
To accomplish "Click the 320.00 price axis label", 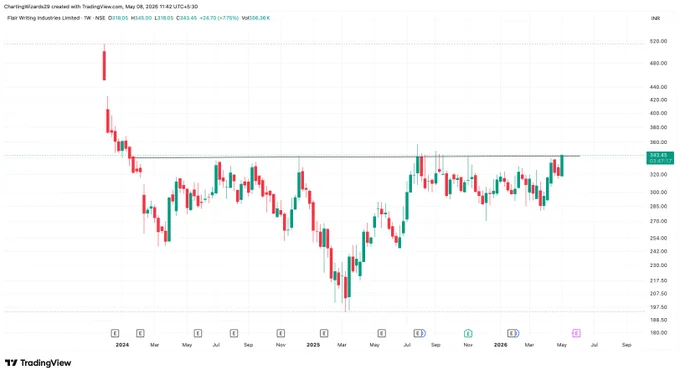I will click(658, 175).
